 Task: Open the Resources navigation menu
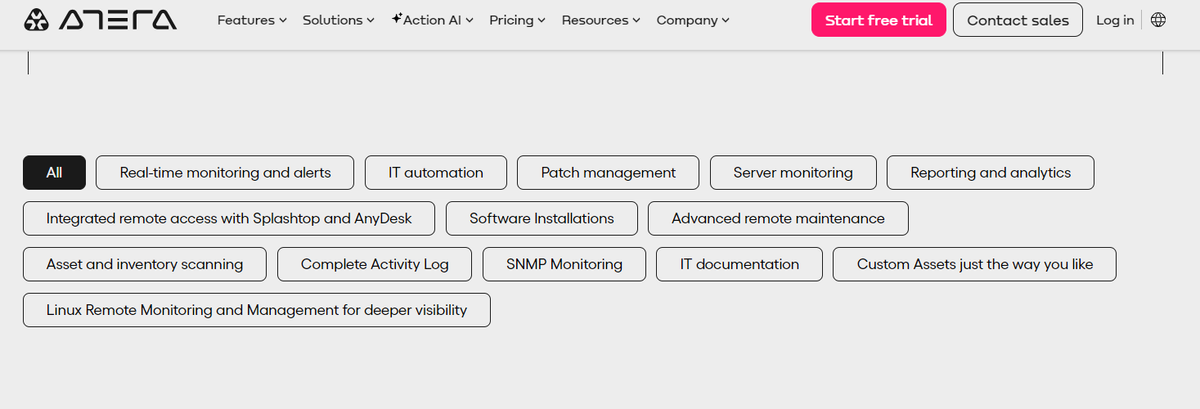601,20
